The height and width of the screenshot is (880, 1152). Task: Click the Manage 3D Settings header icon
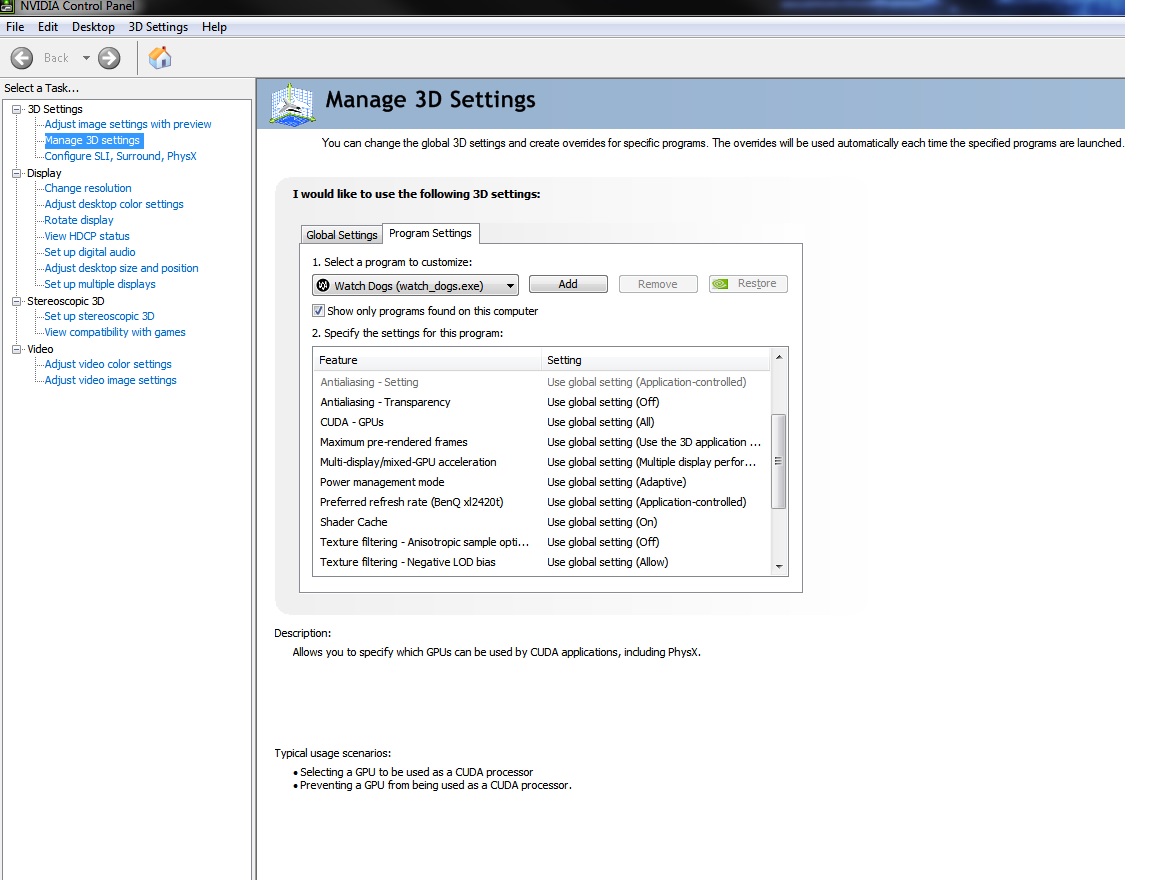click(292, 104)
